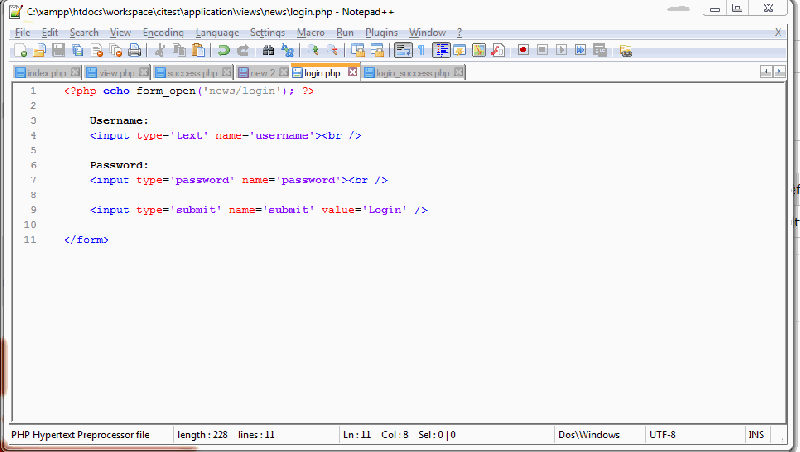Click the Redo toolbar icon
Screen dimensions: 800x452
243,50
